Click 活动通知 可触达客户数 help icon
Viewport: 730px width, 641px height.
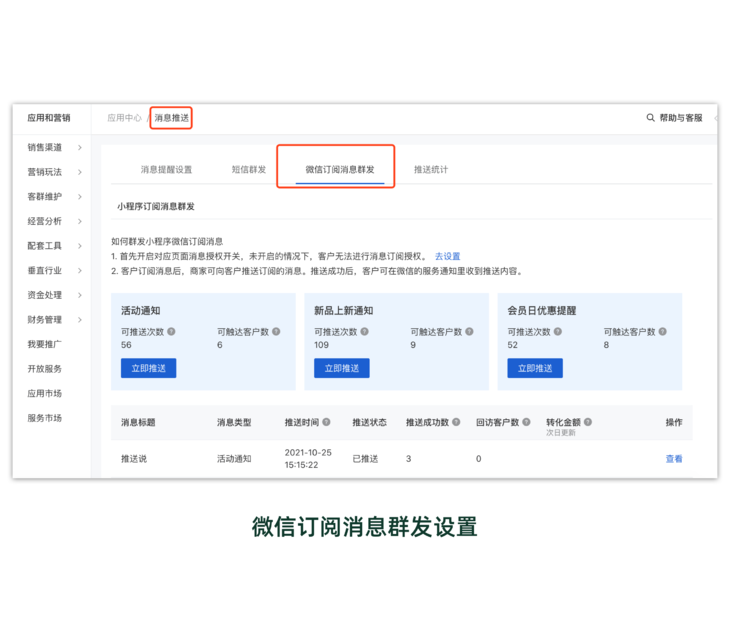tap(276, 331)
